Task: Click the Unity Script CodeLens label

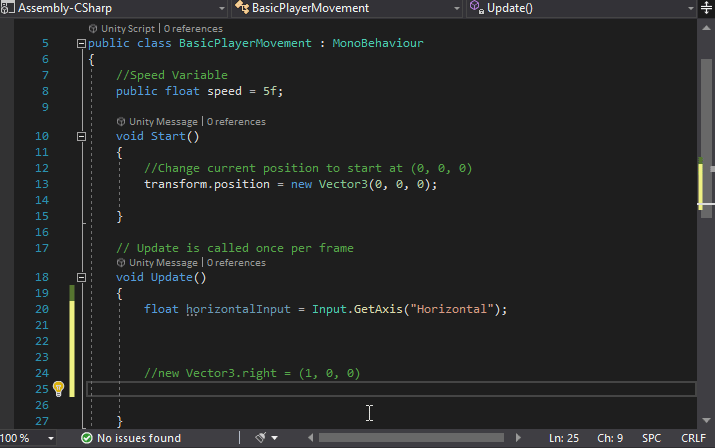Action: point(128,29)
